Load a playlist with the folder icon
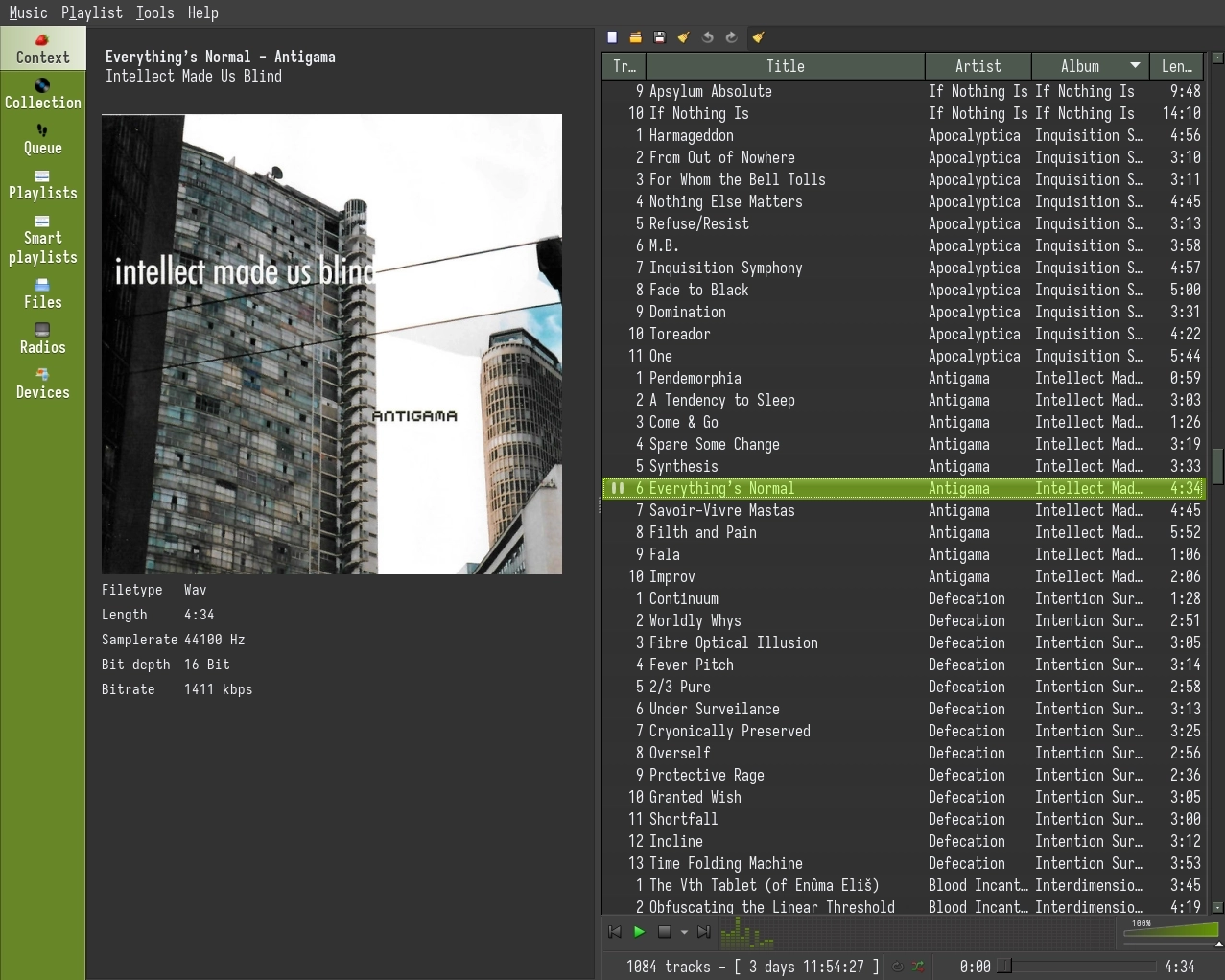1225x980 pixels. click(635, 37)
